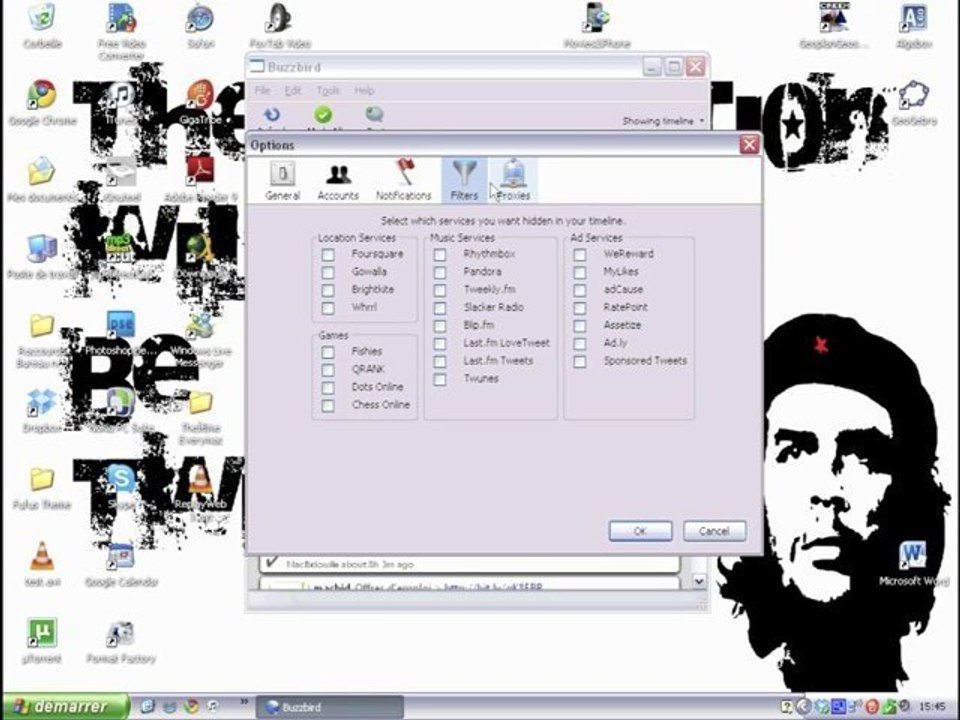960x720 pixels.
Task: Open Buzzbird Tools menu
Action: coord(328,91)
